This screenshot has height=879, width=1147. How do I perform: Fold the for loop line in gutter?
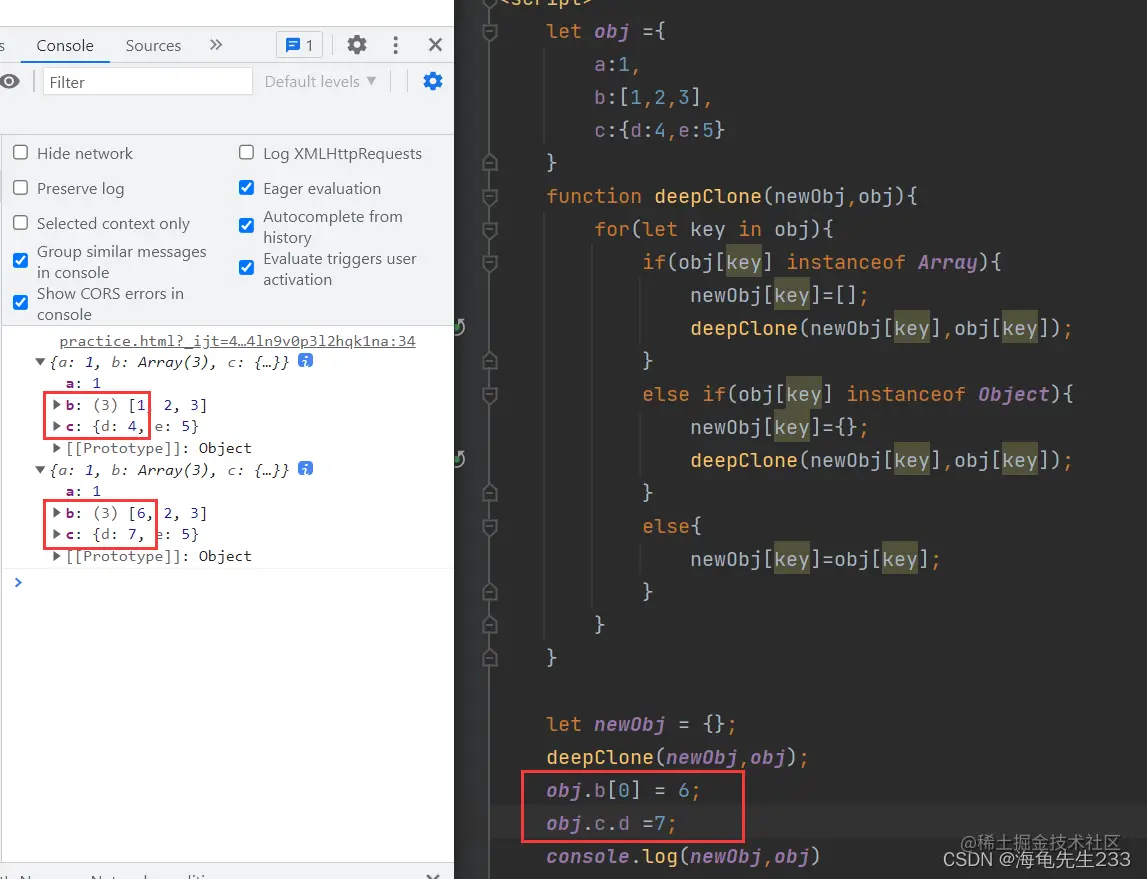click(490, 230)
